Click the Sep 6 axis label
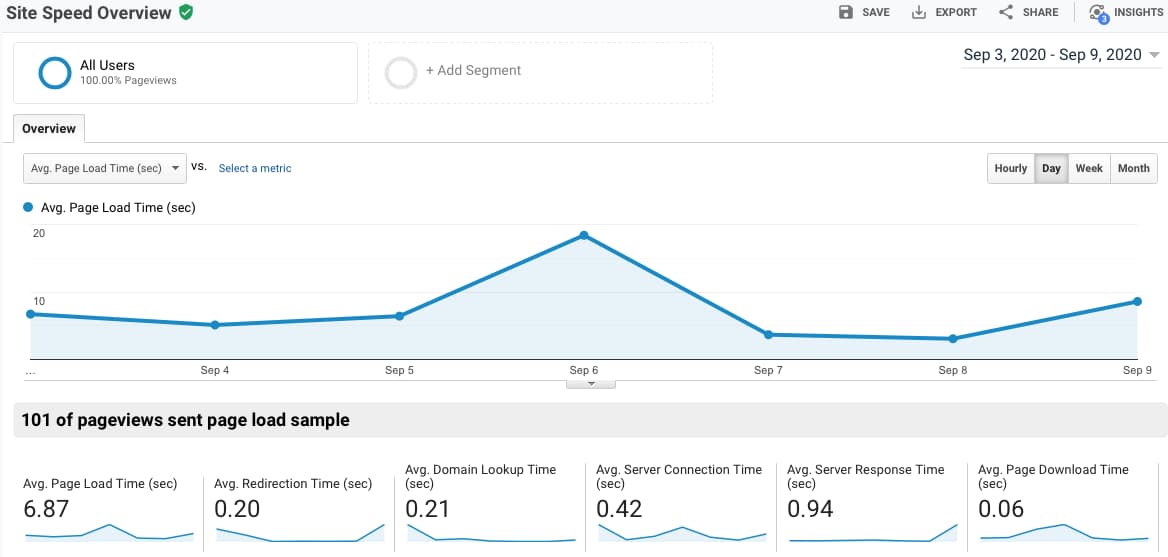Screen dimensions: 1168x557 point(584,370)
